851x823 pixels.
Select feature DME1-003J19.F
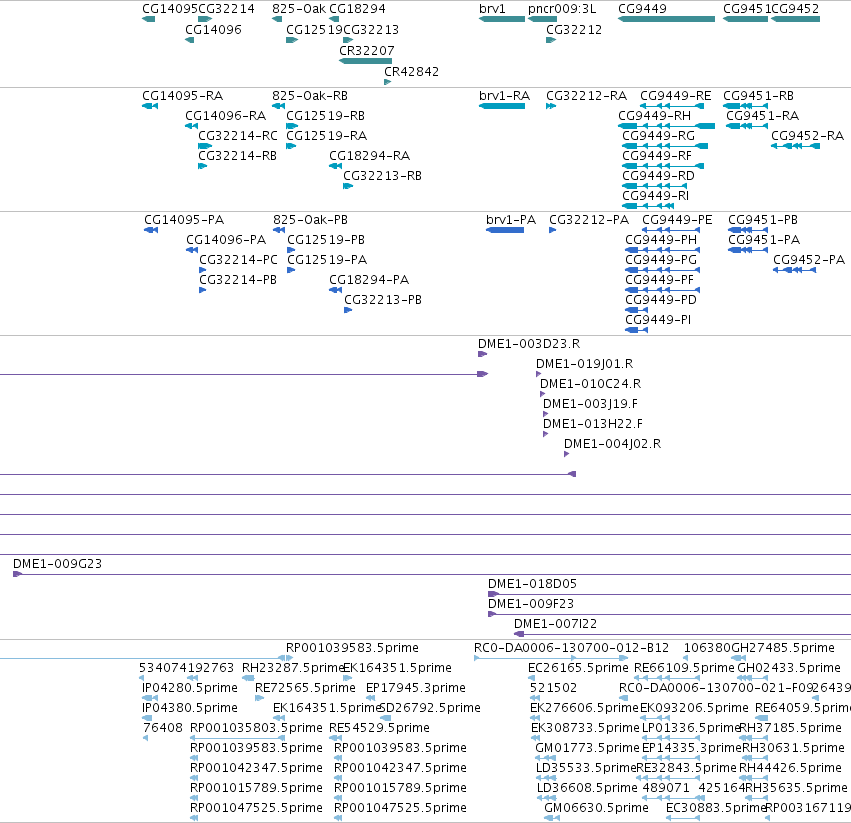(590, 404)
